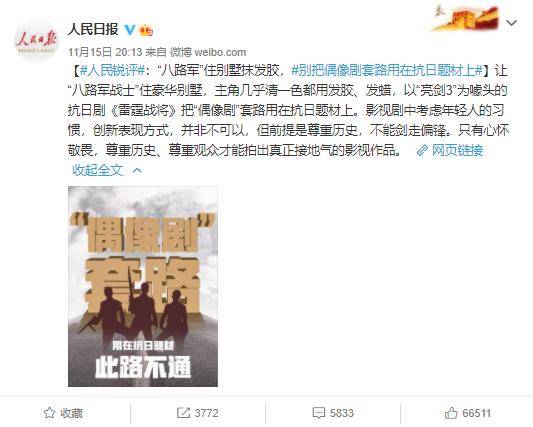533x427 pixels.
Task: Click the repost share icon
Action: (x=183, y=413)
